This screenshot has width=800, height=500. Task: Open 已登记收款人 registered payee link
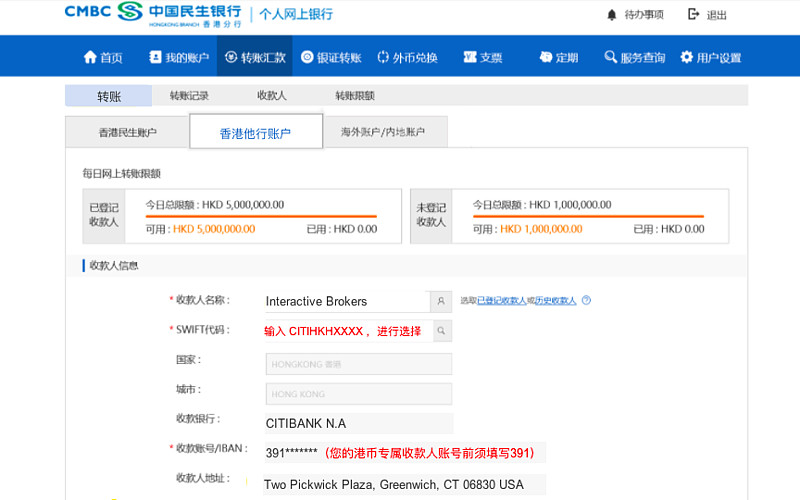(501, 301)
